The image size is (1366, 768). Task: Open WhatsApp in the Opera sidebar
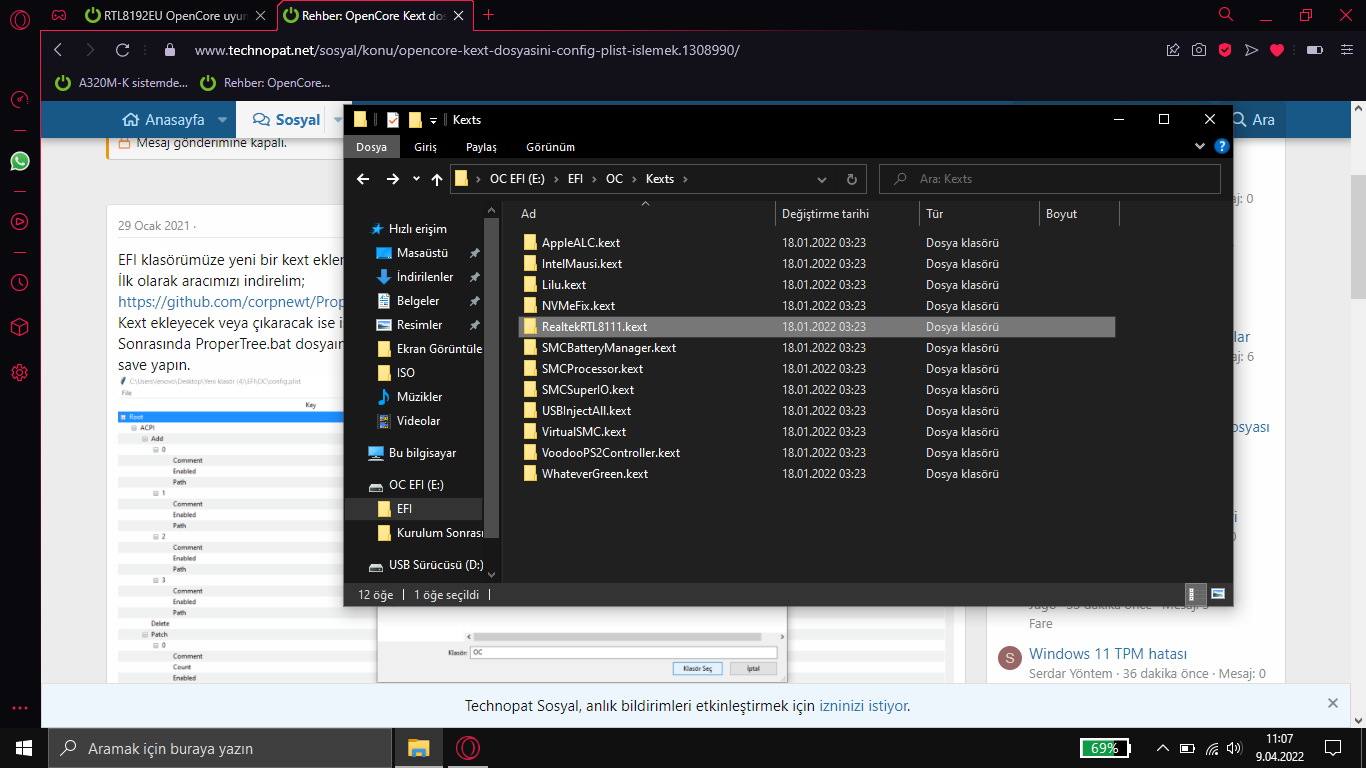[19, 161]
